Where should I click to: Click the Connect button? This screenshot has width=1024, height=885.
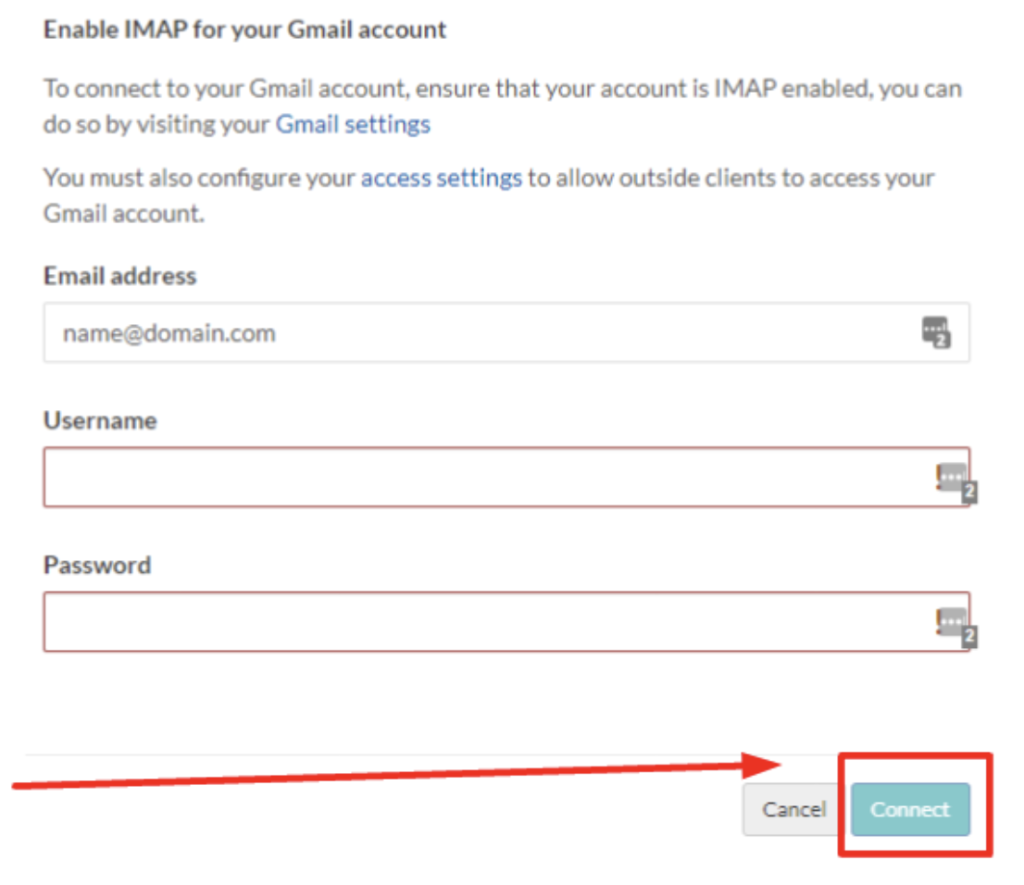(910, 809)
